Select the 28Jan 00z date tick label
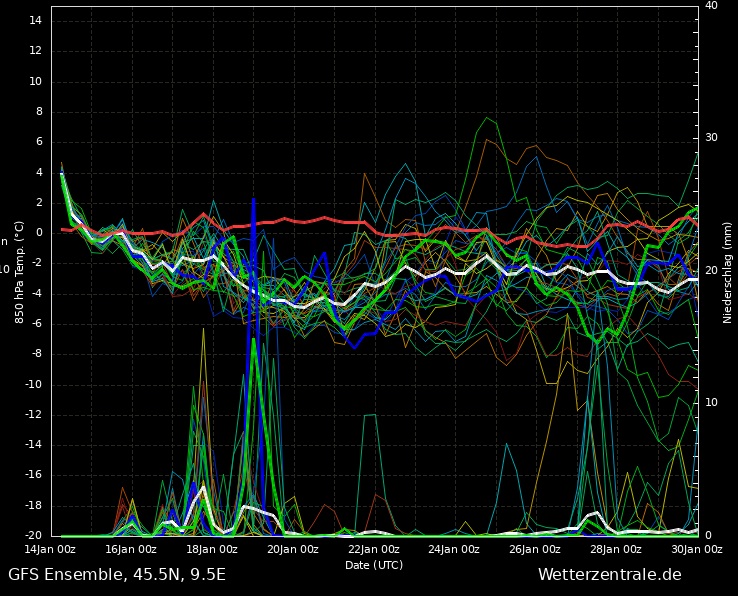This screenshot has width=738, height=596. click(x=616, y=549)
